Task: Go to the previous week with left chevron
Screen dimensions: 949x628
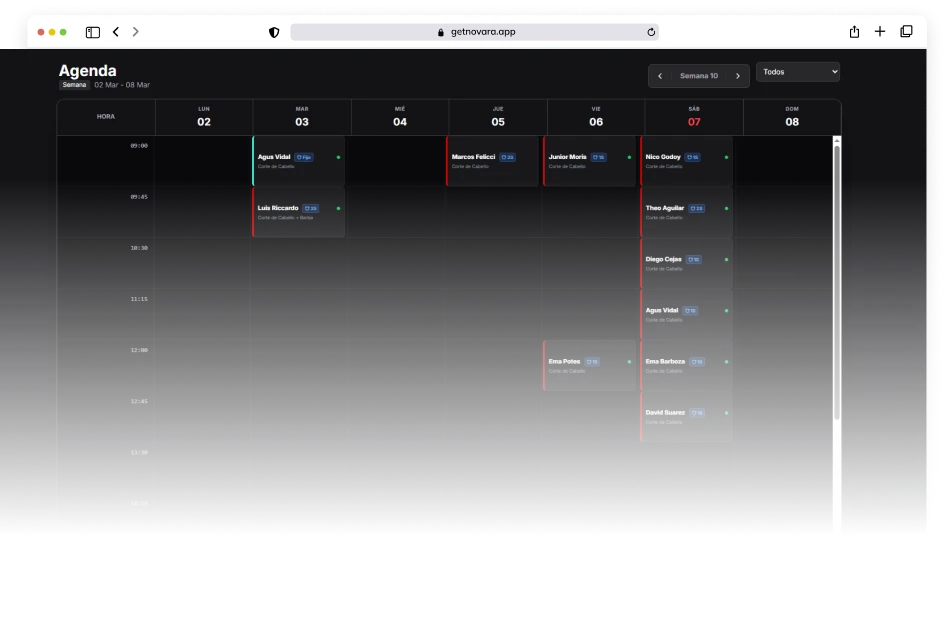Action: [660, 76]
